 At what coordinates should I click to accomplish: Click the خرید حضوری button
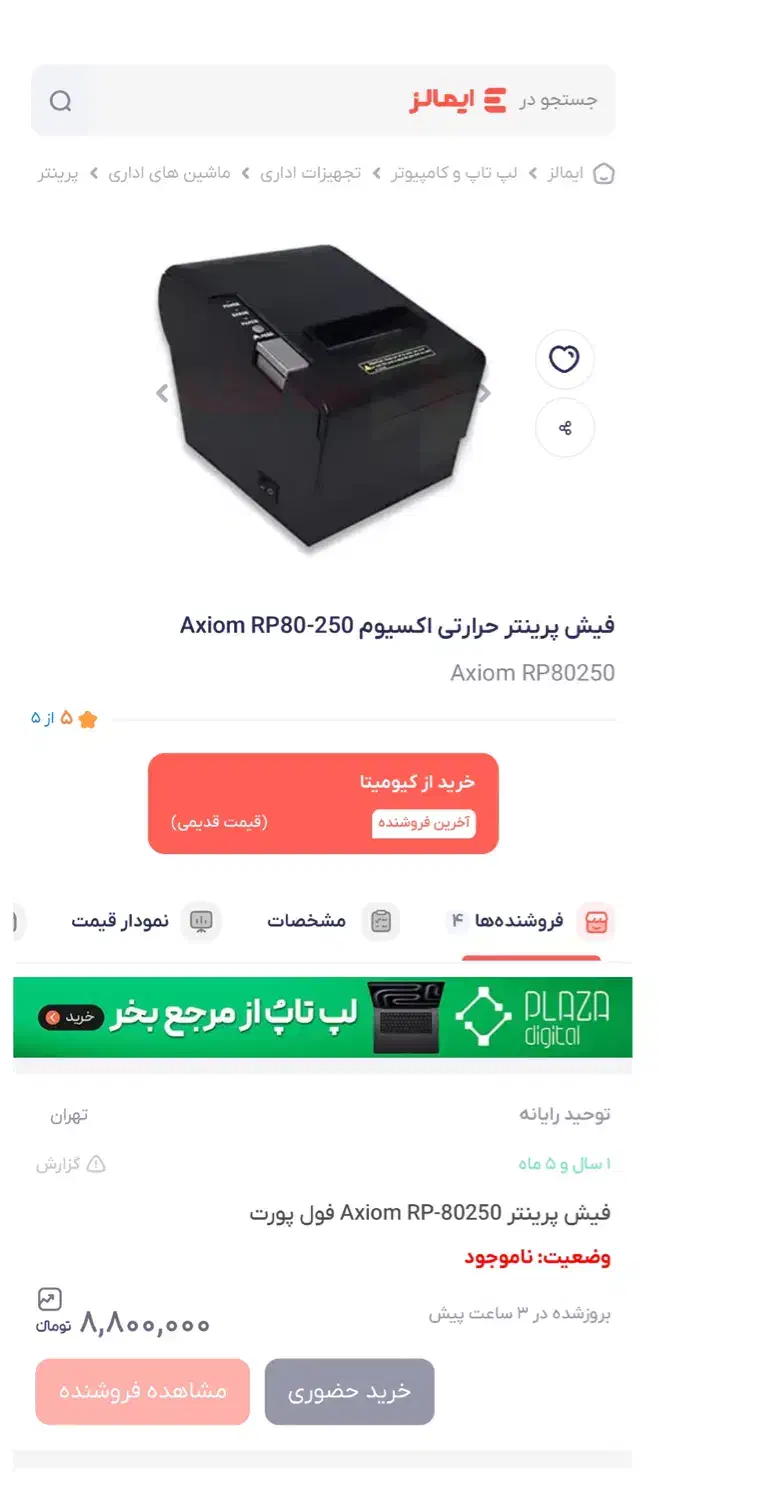point(350,1391)
